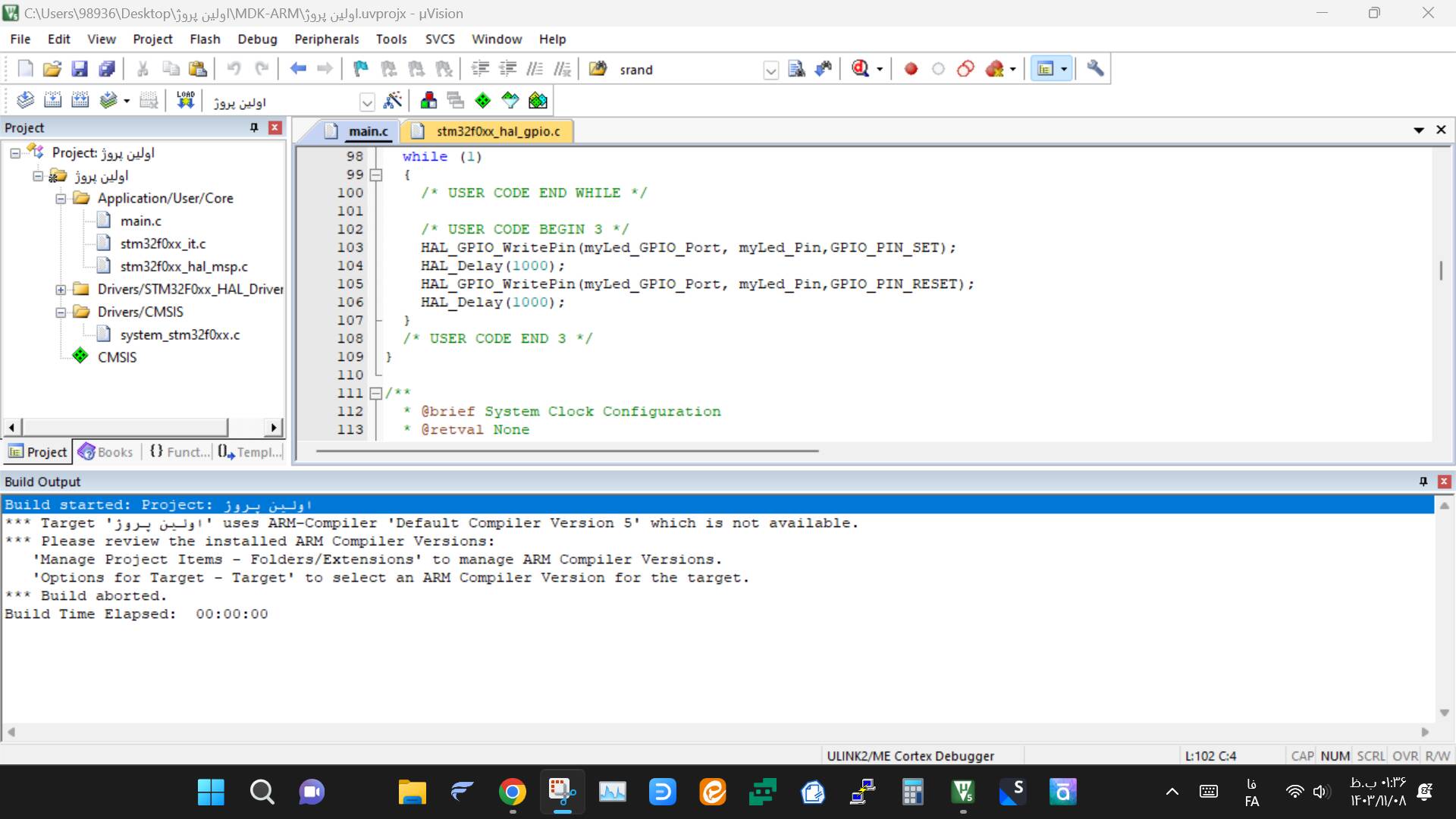Open the batch build dropdown arrow
The image size is (1456, 819).
click(127, 100)
